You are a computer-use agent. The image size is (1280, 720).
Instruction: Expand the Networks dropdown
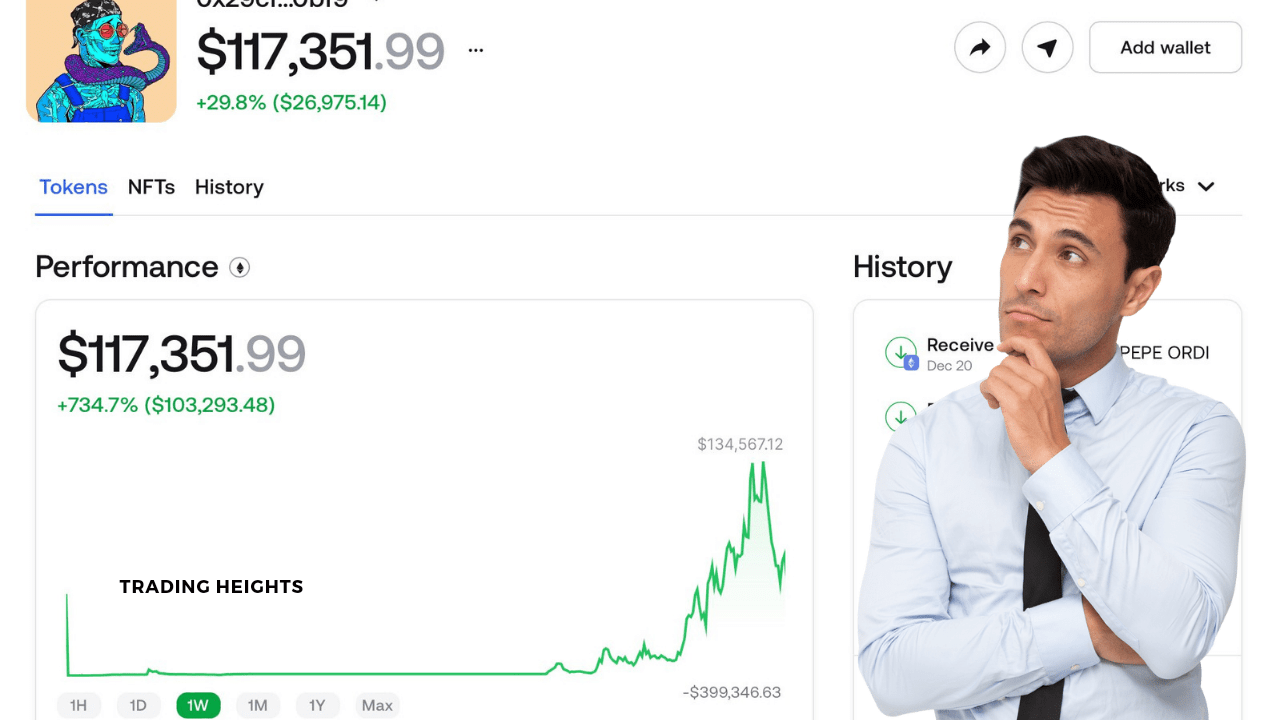[1205, 186]
